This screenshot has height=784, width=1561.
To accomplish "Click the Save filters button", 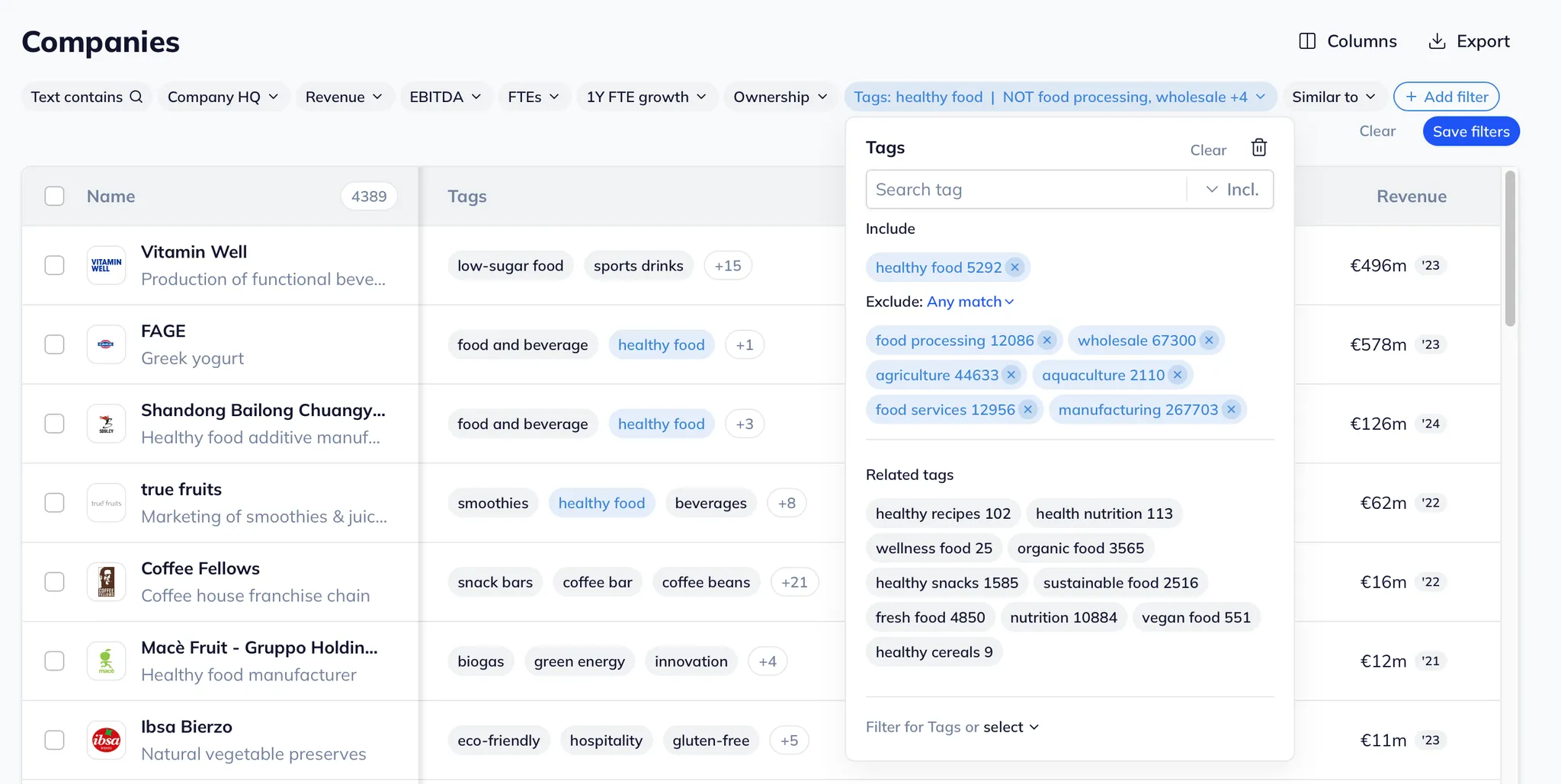I will tap(1470, 132).
